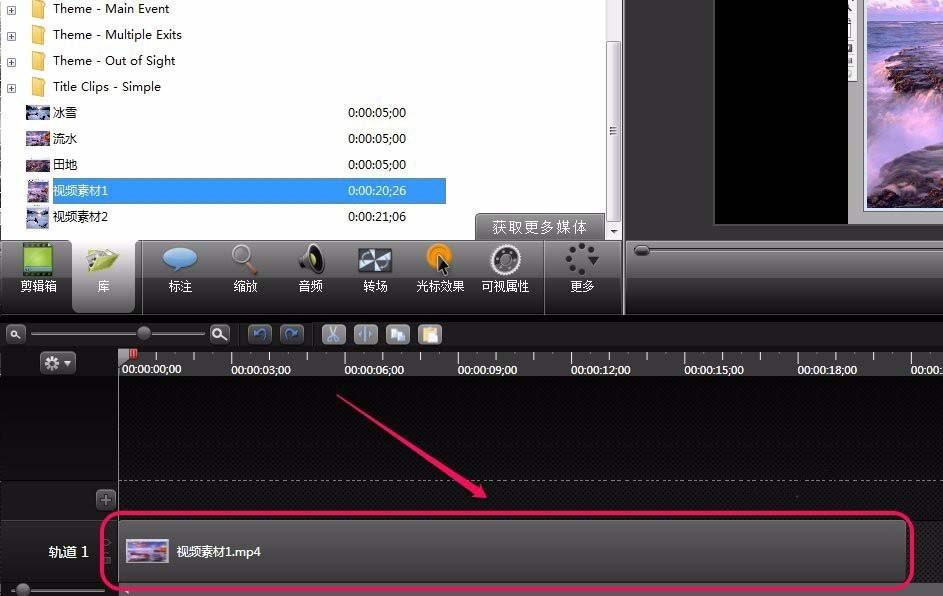Open the 音频 audio editing panel
The height and width of the screenshot is (596, 943).
click(x=310, y=267)
